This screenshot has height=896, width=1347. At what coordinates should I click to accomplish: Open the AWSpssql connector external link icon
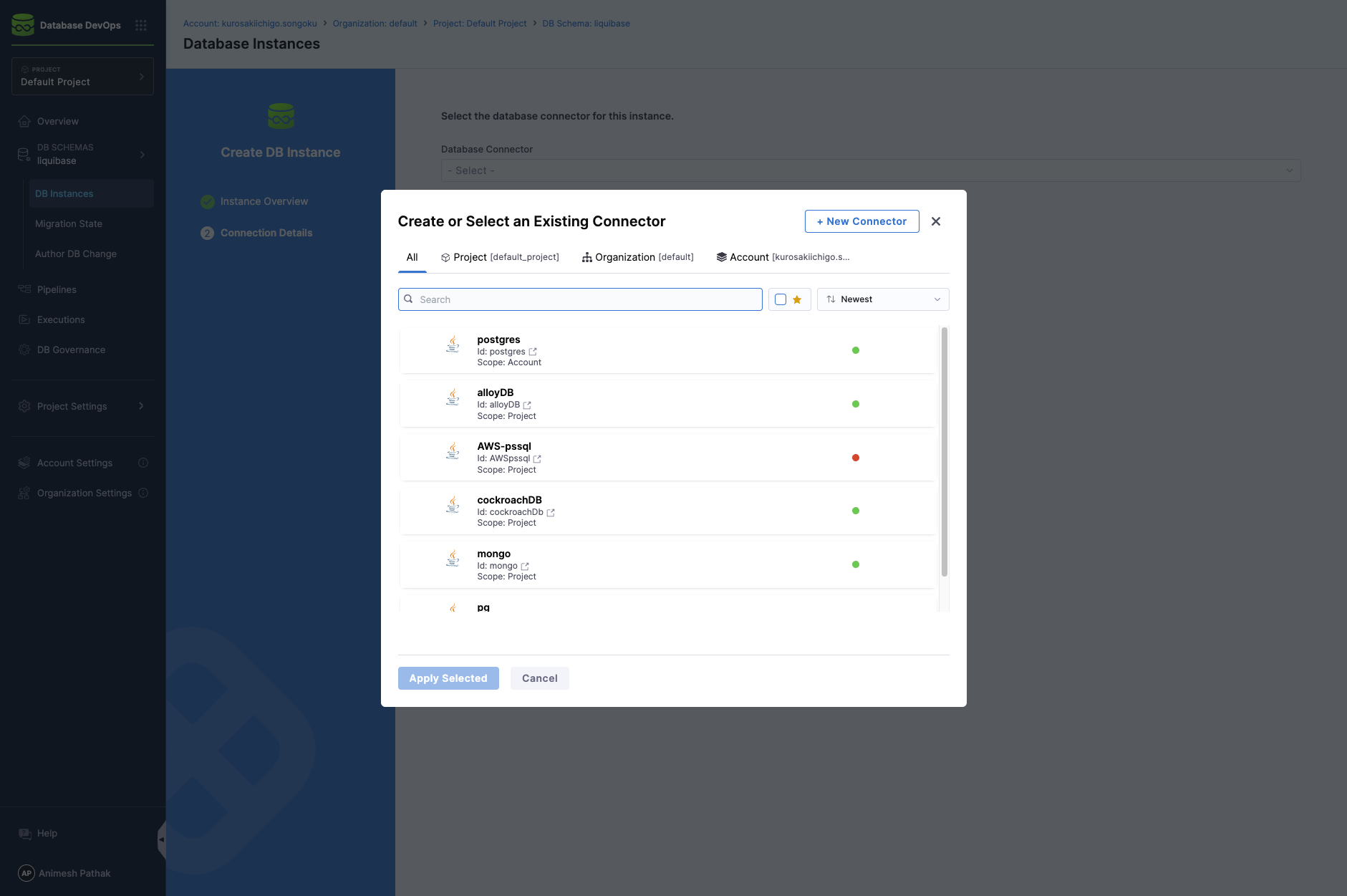pyautogui.click(x=537, y=459)
